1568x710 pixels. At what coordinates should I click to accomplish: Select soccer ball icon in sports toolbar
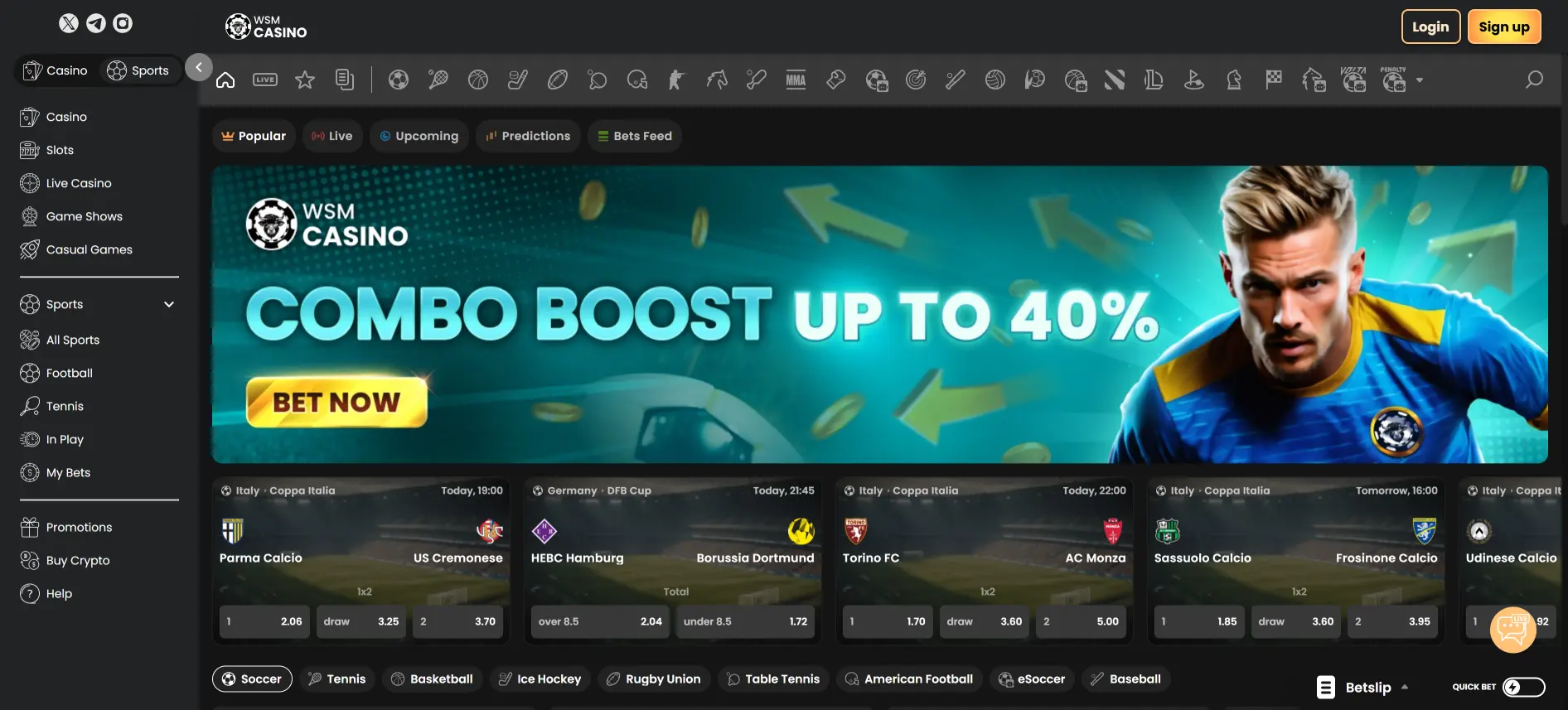(x=399, y=80)
